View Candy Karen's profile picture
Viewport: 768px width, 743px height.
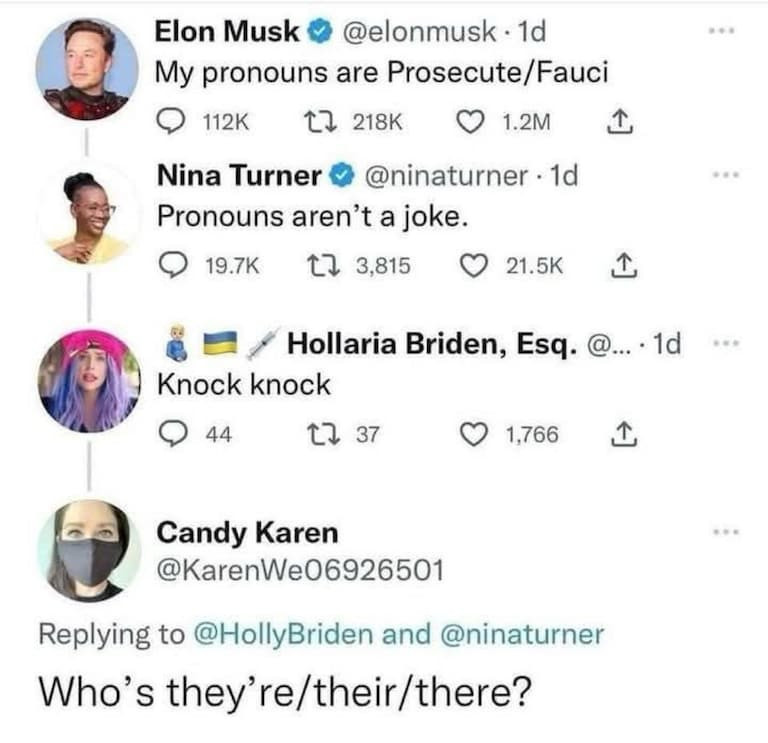[88, 550]
